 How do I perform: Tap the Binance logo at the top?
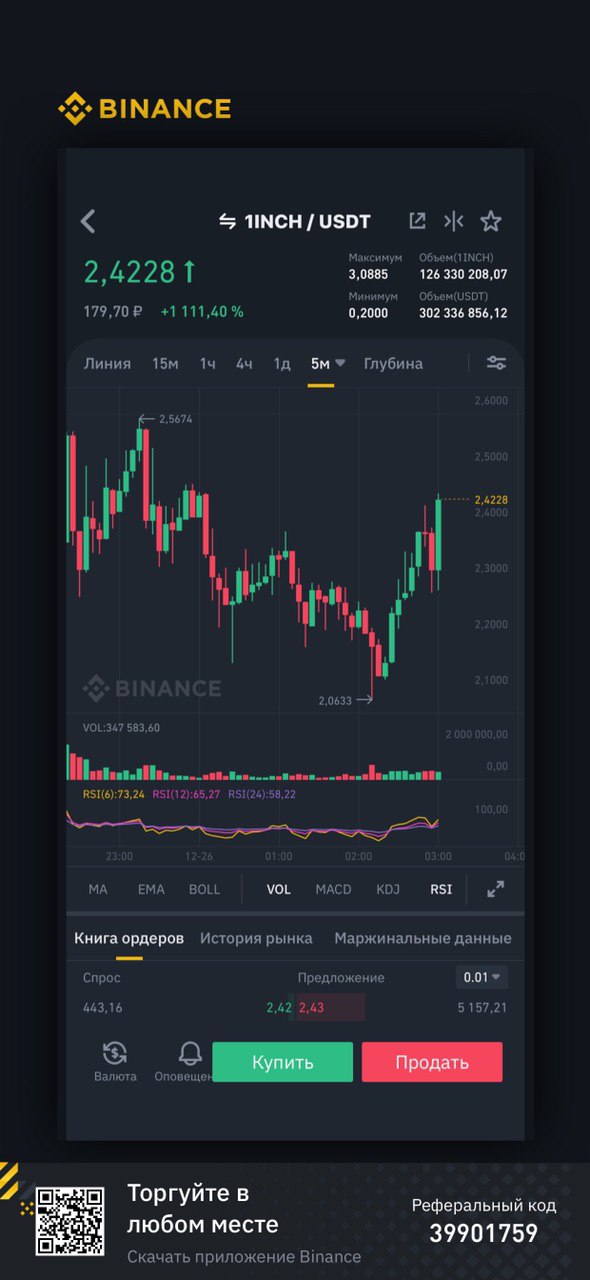144,108
